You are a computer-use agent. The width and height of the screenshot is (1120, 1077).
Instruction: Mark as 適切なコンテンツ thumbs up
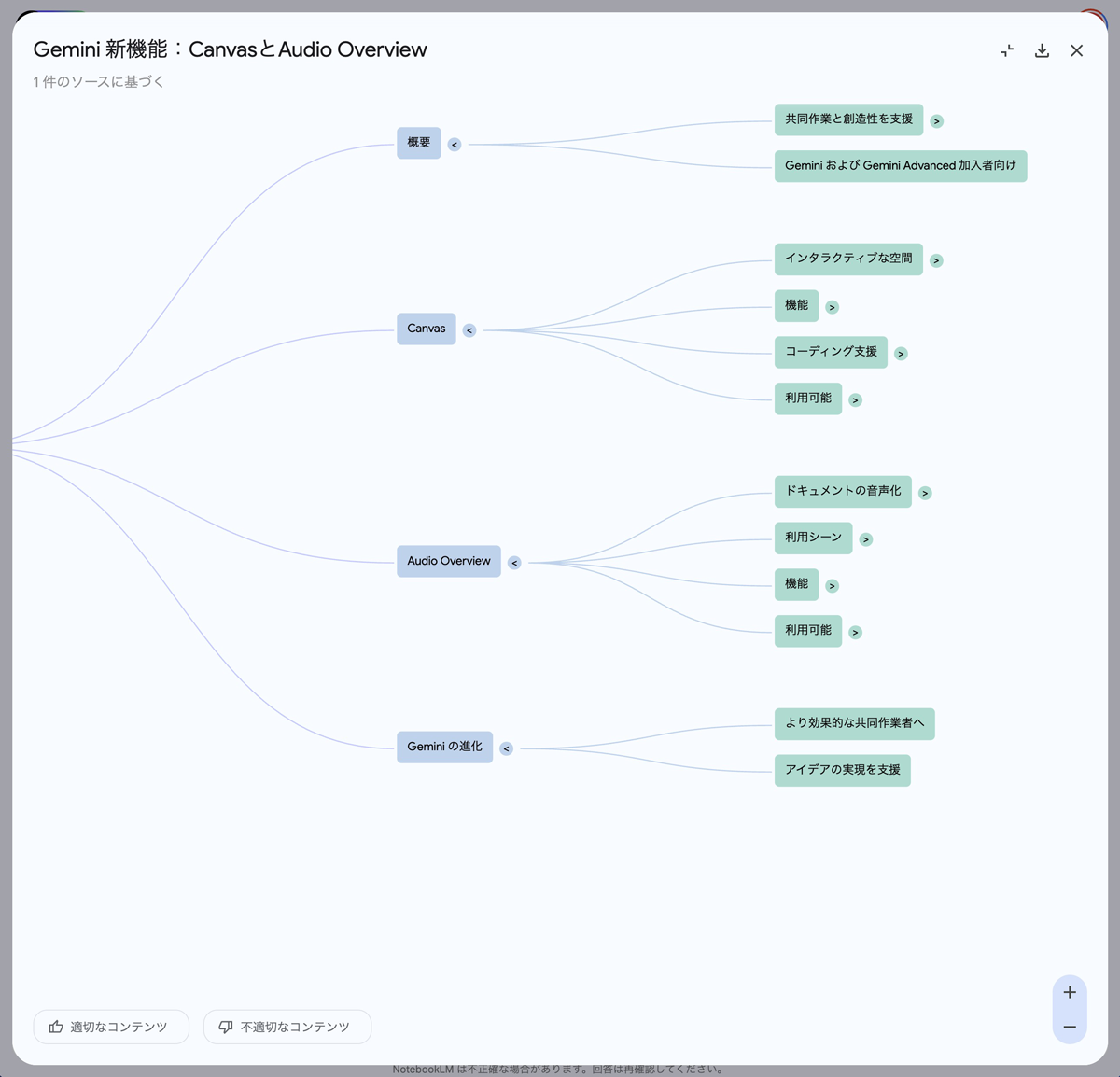tap(111, 1027)
